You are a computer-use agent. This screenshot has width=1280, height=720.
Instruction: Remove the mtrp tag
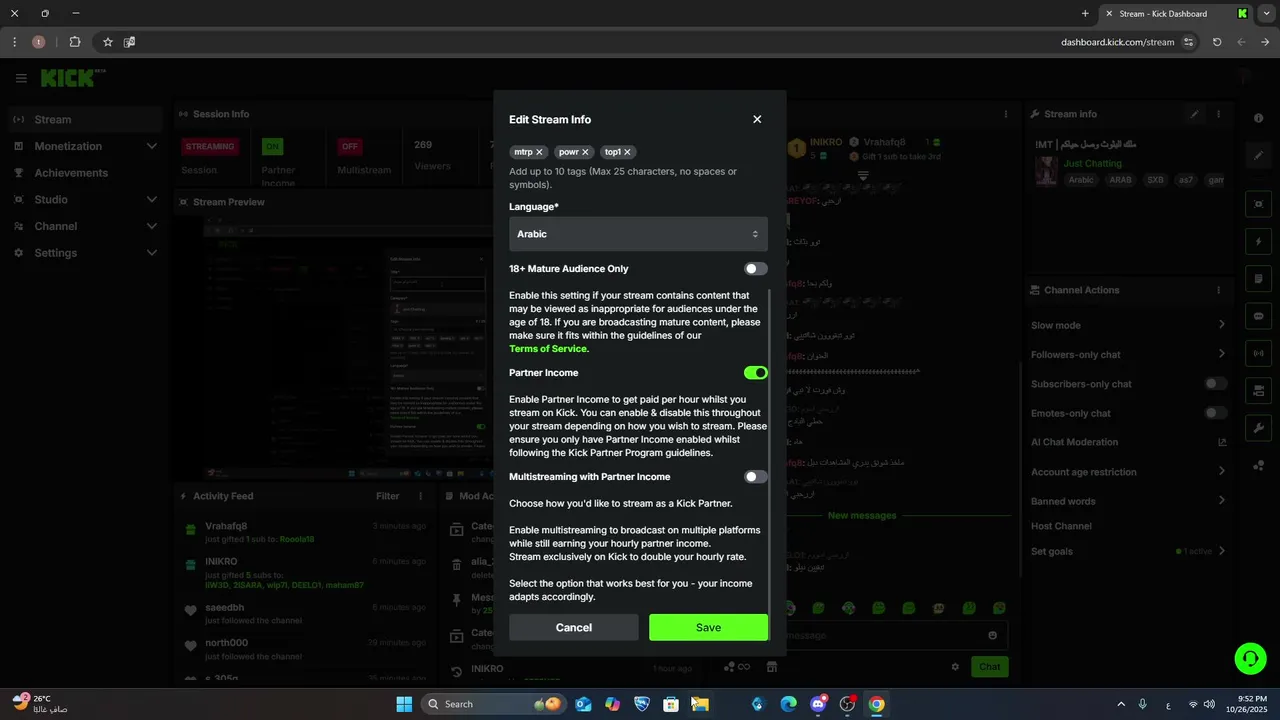pyautogui.click(x=539, y=152)
